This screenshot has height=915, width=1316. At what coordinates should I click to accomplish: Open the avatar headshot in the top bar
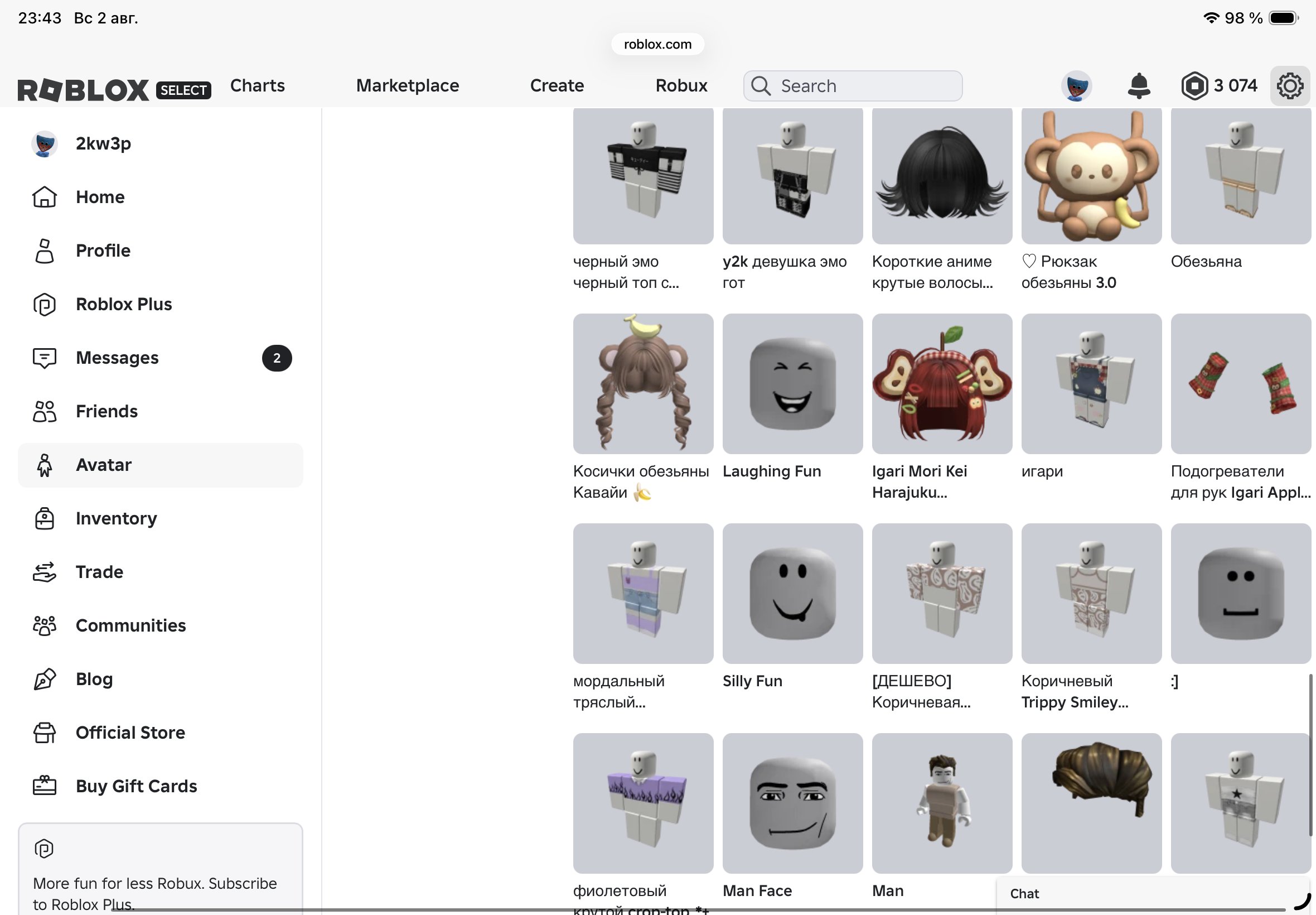click(x=1076, y=86)
